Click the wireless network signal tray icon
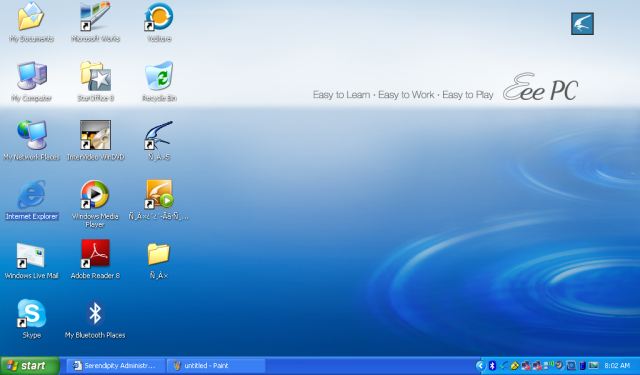 coord(548,365)
